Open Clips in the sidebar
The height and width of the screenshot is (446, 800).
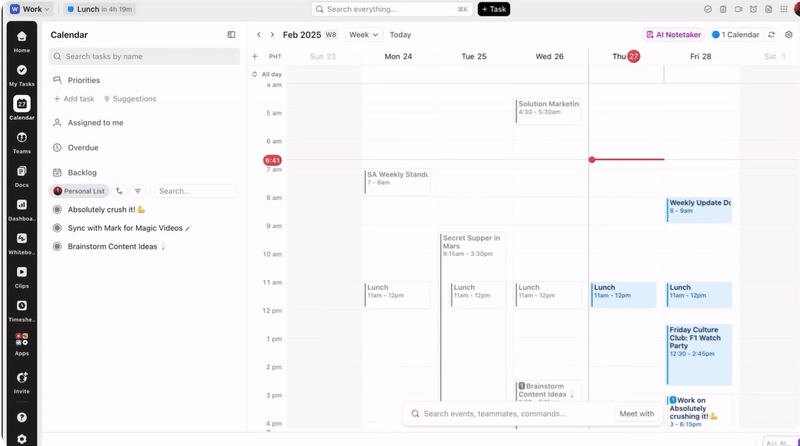tap(21, 277)
